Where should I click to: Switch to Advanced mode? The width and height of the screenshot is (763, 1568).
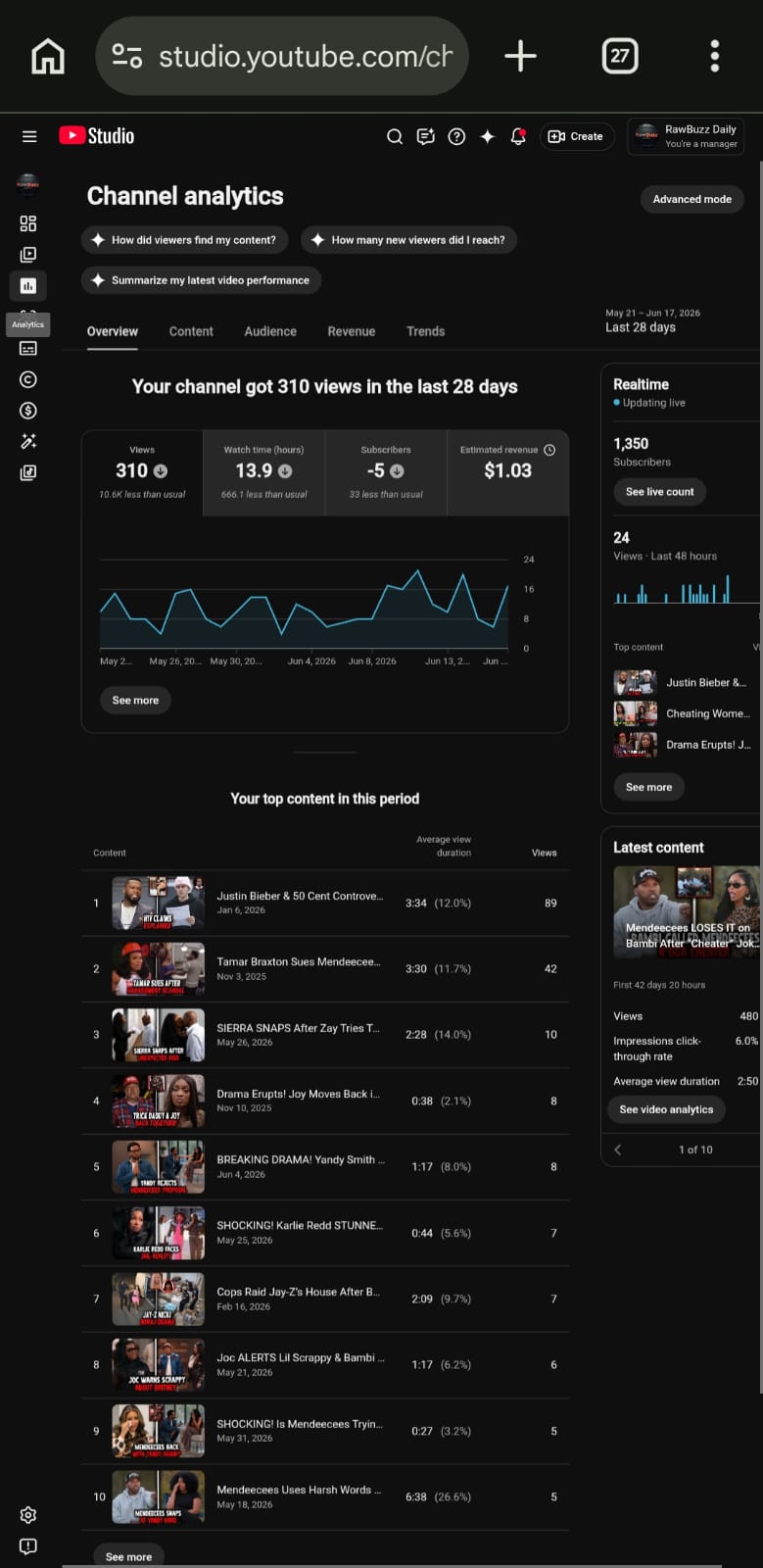coord(691,199)
